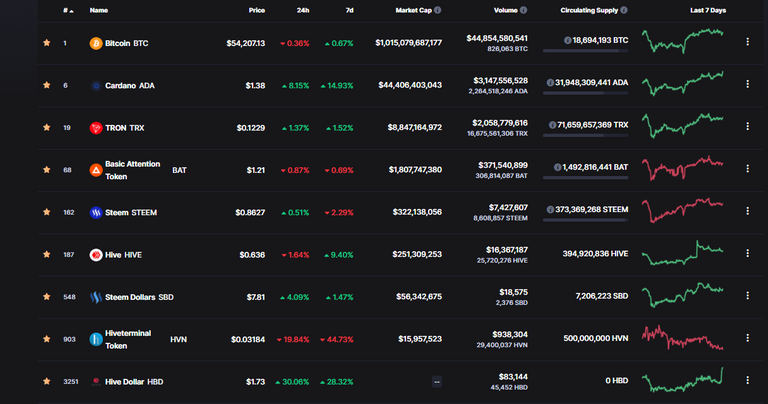Image resolution: width=768 pixels, height=404 pixels.
Task: Open the Bitcoin BTC coin page
Action: pos(126,43)
